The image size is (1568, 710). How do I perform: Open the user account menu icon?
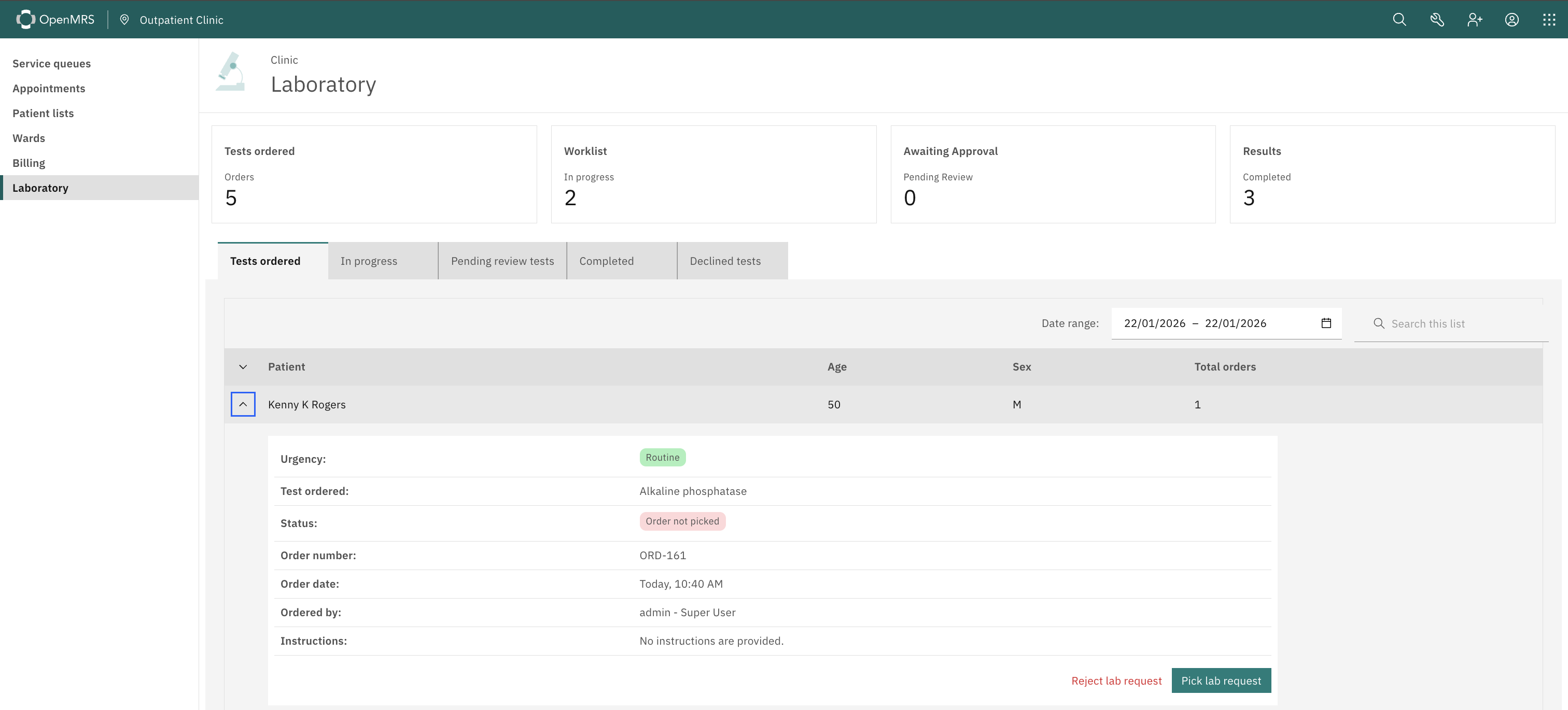tap(1511, 20)
